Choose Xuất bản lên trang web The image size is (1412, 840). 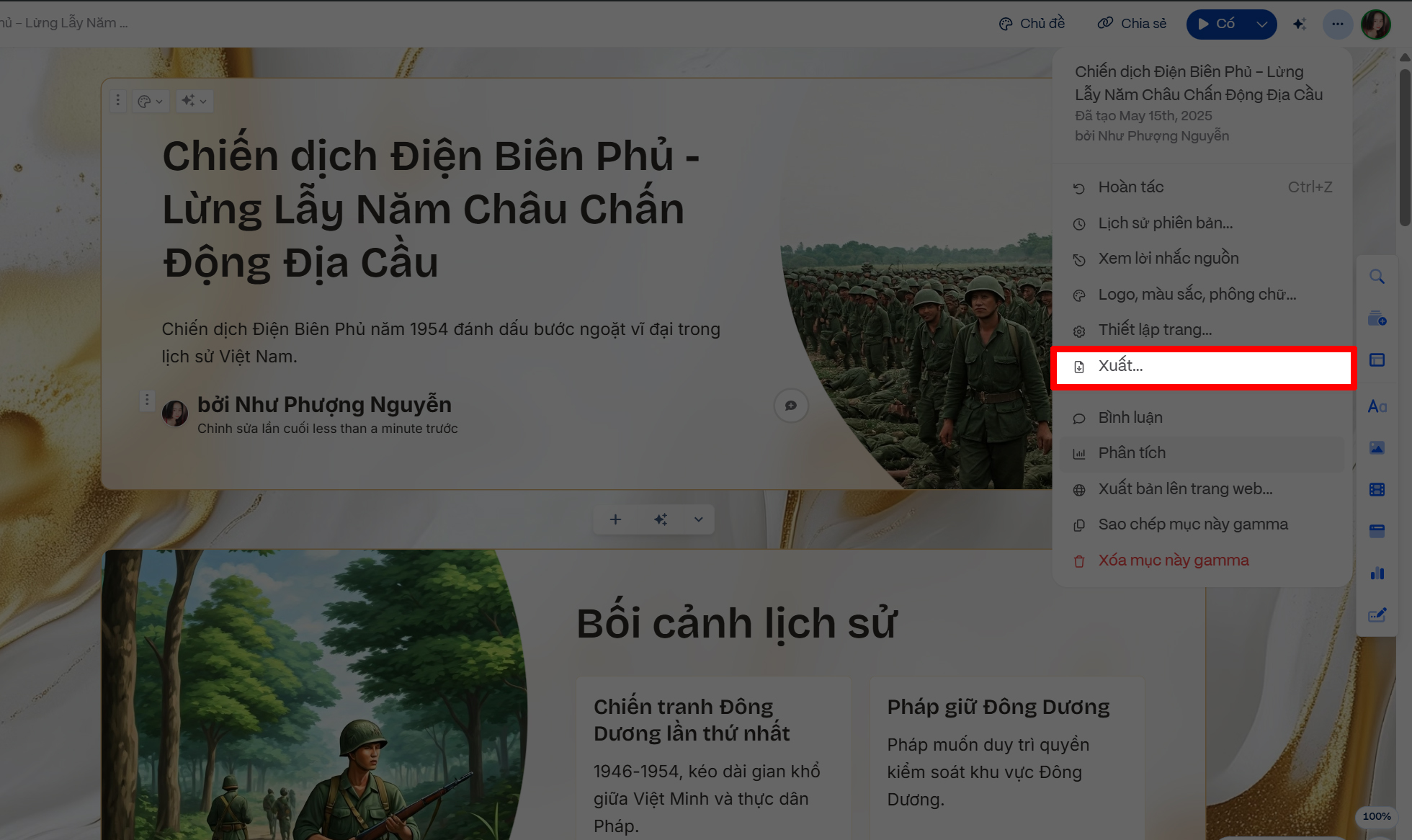coord(1202,489)
